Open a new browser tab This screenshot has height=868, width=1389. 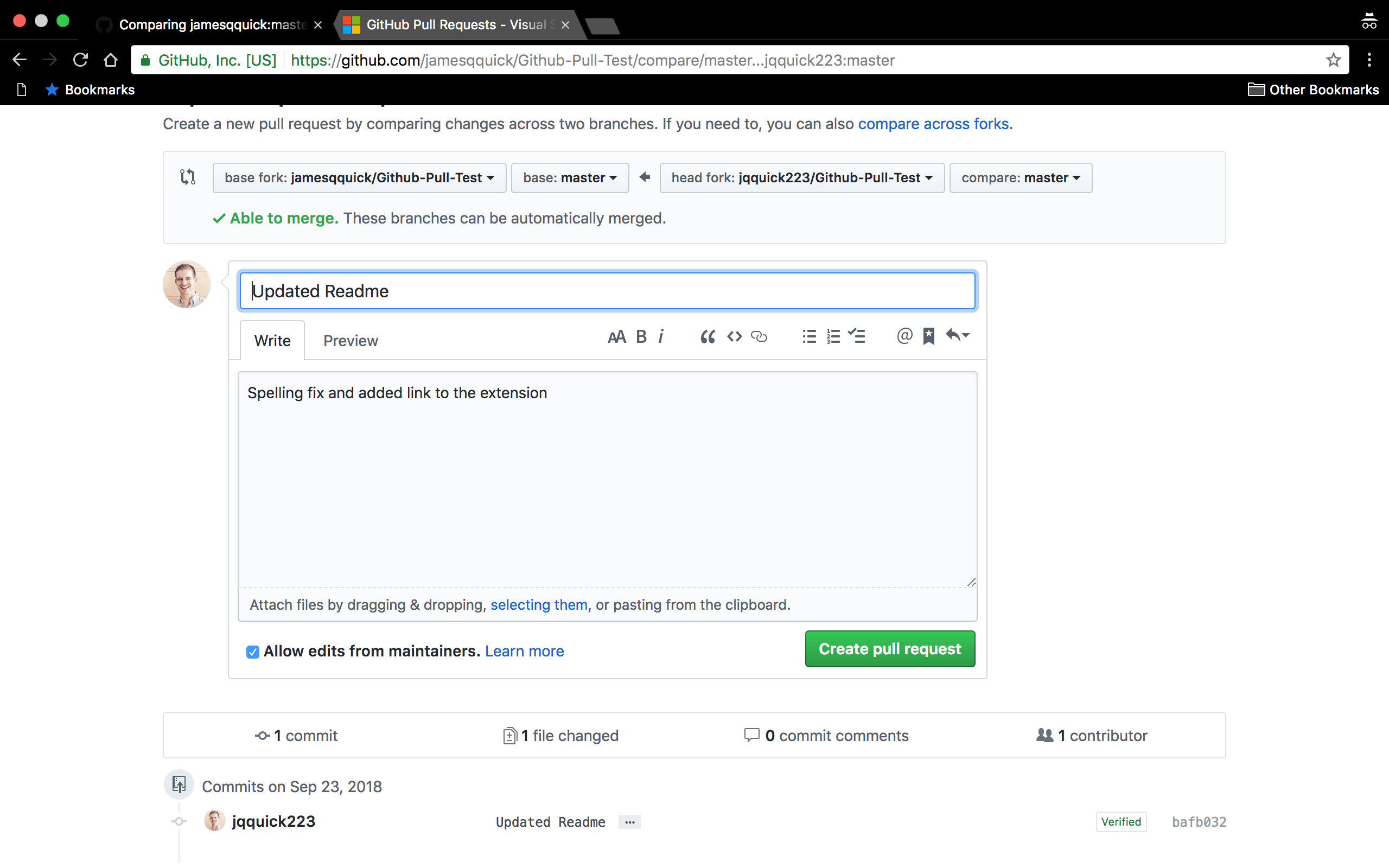[x=603, y=26]
